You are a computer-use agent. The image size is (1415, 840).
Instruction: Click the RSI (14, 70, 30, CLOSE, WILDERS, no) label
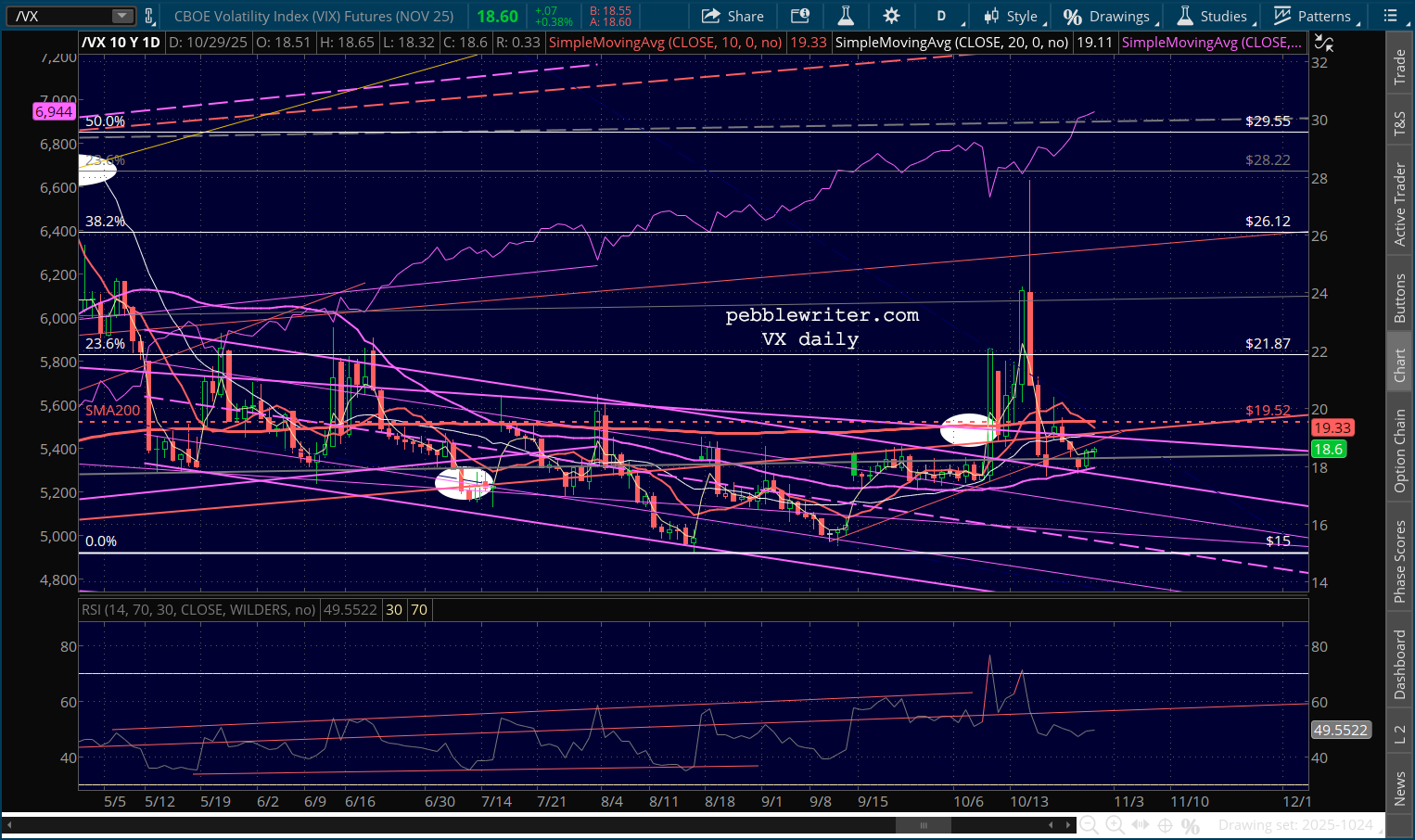click(198, 610)
